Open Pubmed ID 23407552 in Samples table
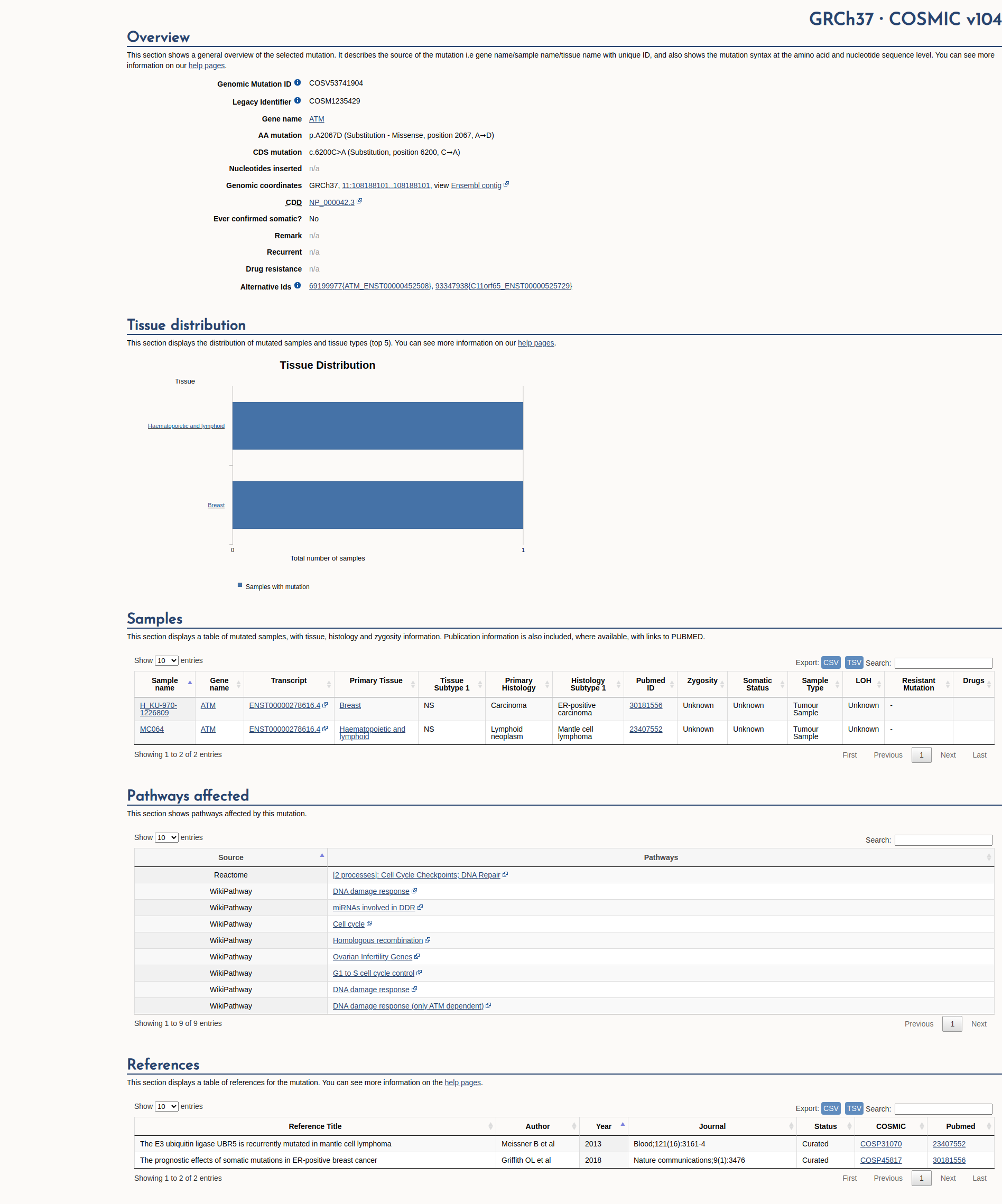1002x1204 pixels. (x=646, y=729)
